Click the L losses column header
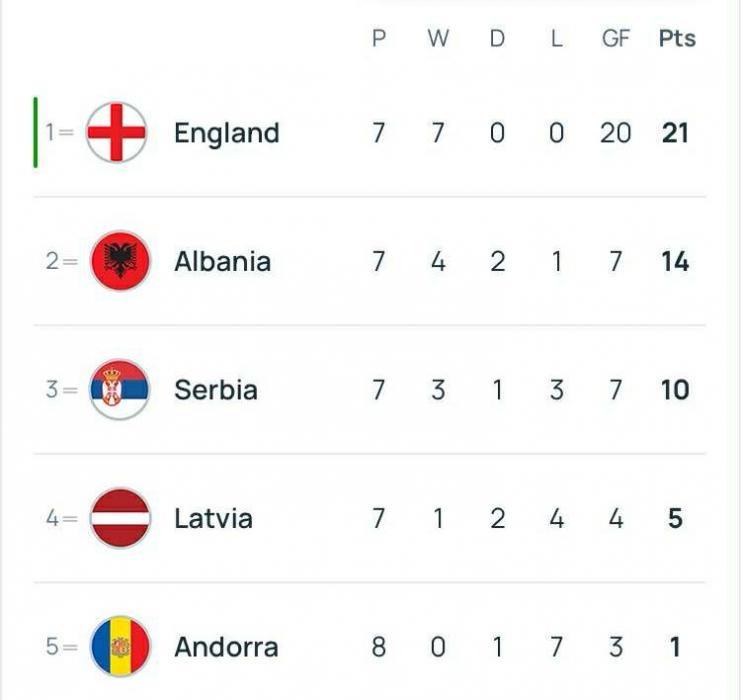741x700 pixels. pyautogui.click(x=556, y=39)
